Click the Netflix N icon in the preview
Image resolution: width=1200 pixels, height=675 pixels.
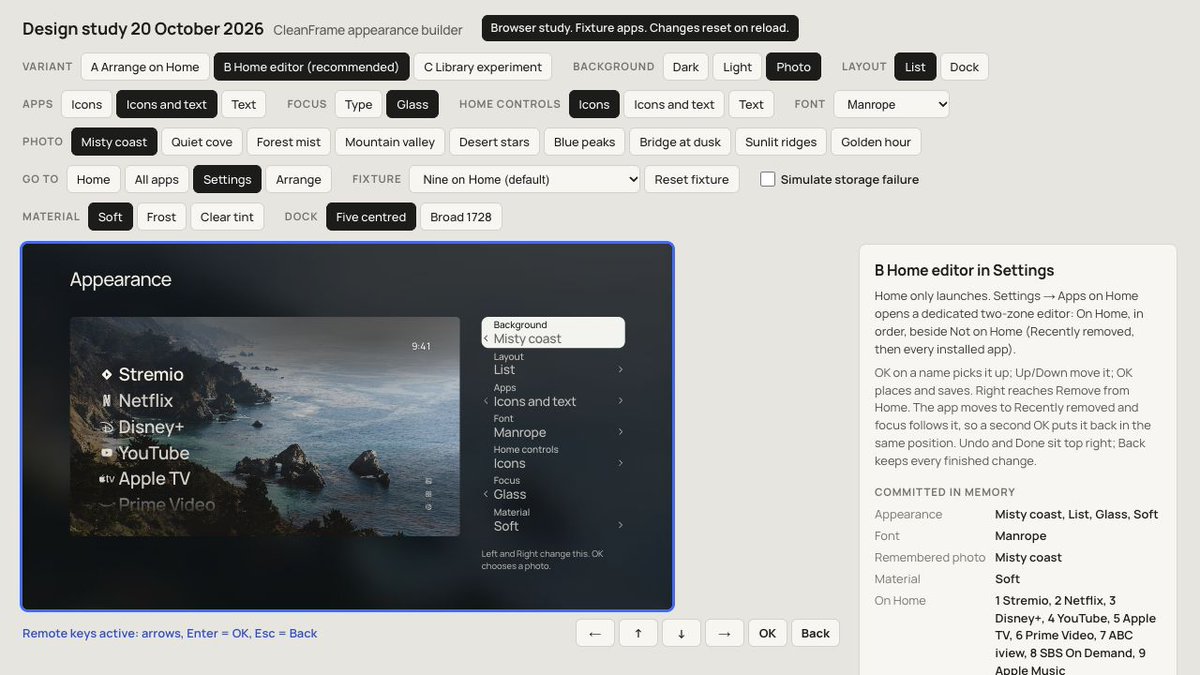(106, 401)
